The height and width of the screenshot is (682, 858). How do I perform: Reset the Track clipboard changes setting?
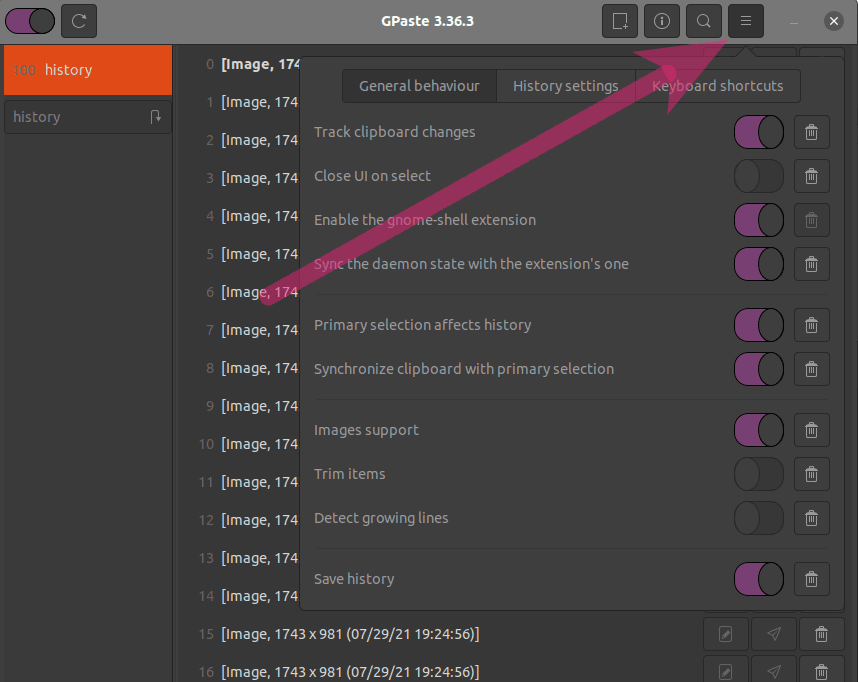click(811, 132)
